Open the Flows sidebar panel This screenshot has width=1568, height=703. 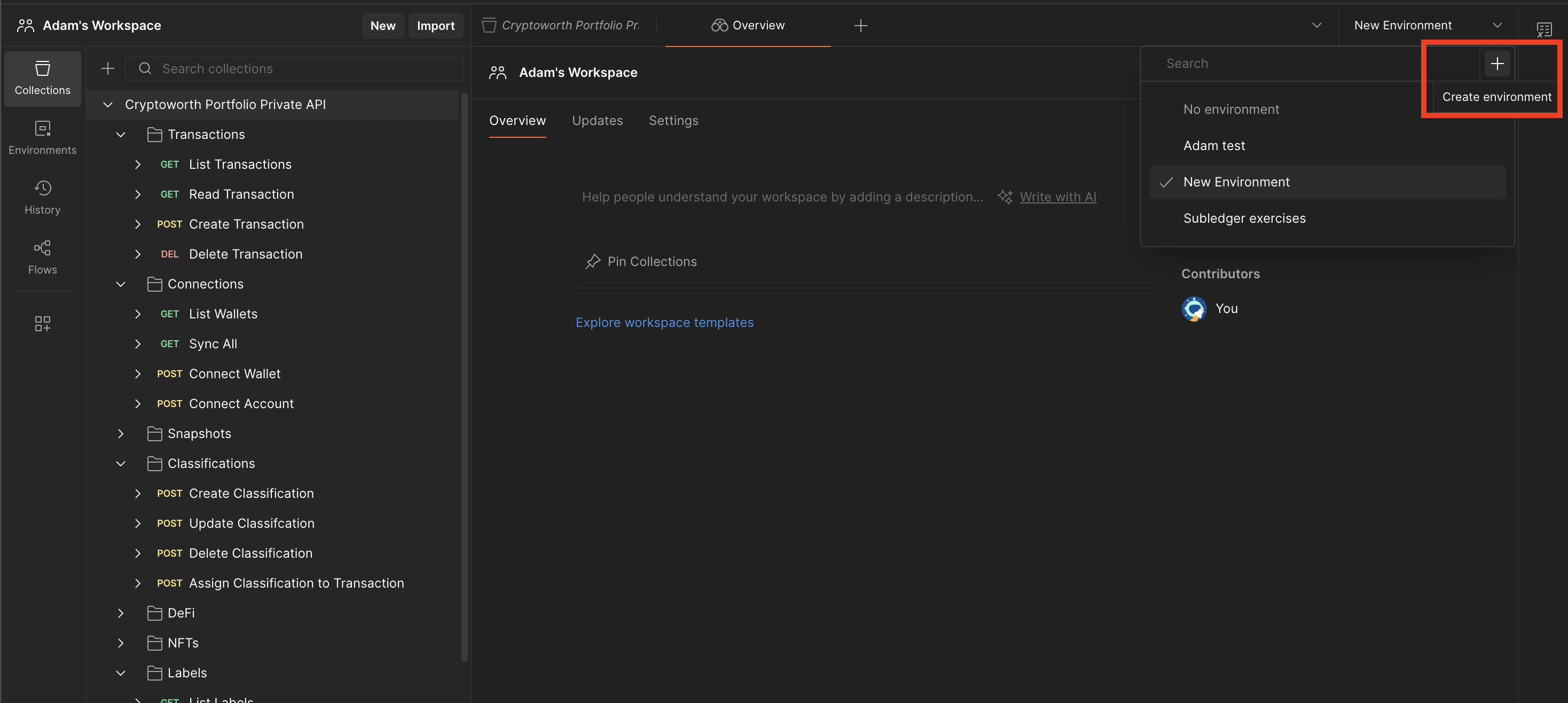(42, 257)
